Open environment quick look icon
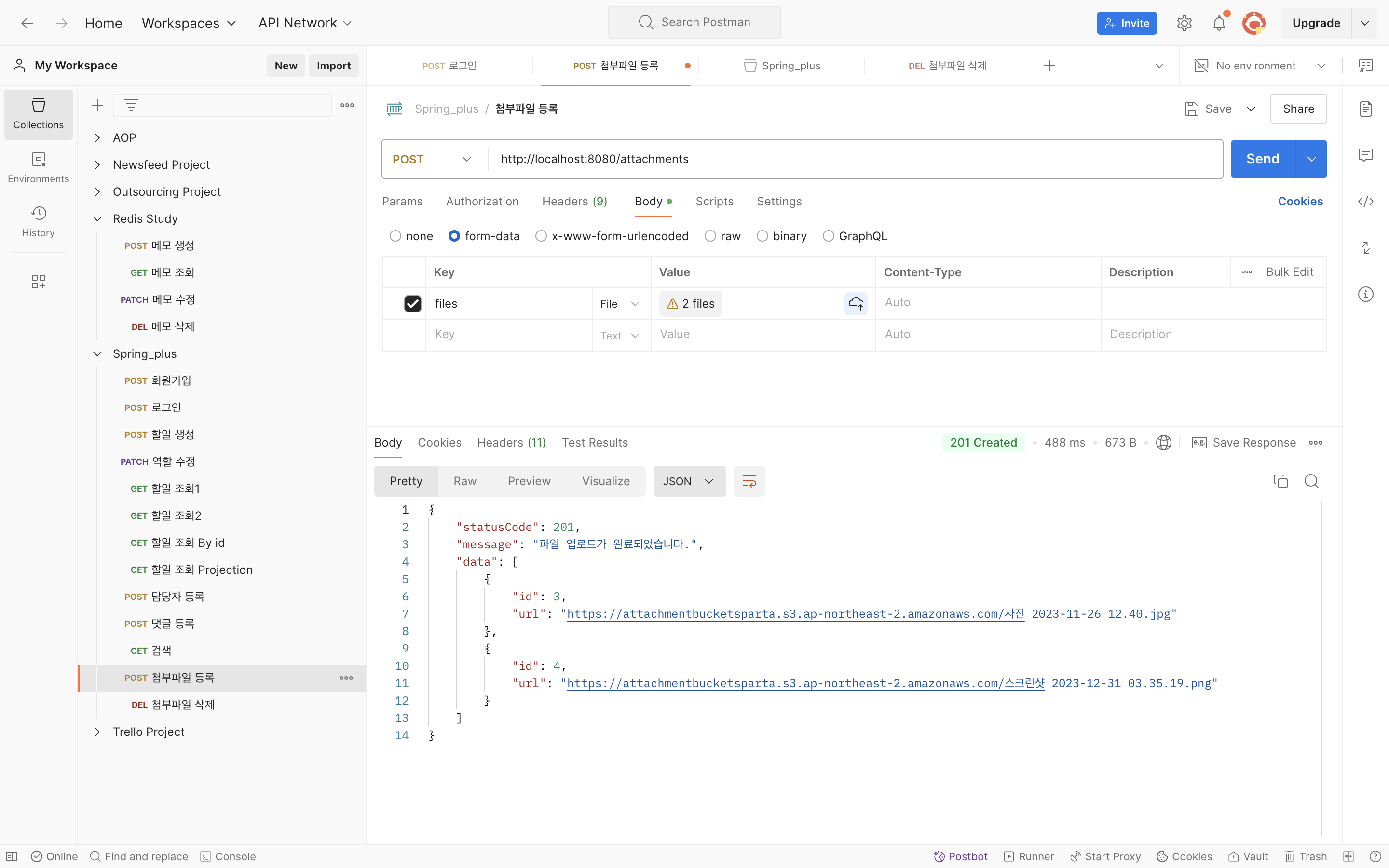 [x=1366, y=66]
